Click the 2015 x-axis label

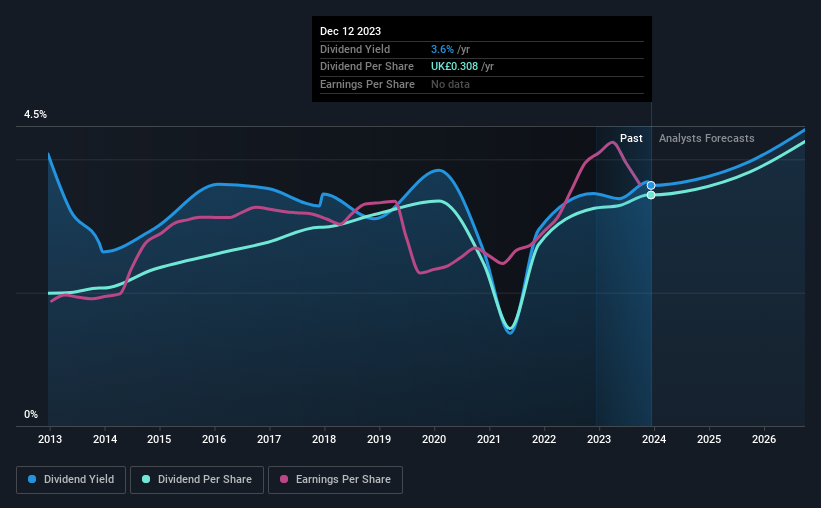pyautogui.click(x=159, y=439)
